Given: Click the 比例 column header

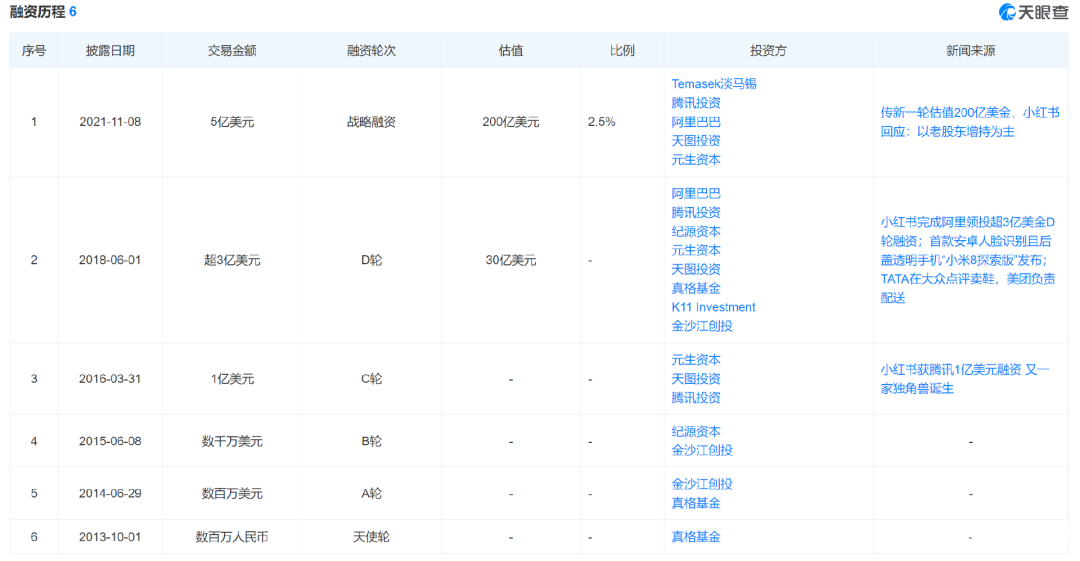Looking at the screenshot, I should click(x=622, y=50).
